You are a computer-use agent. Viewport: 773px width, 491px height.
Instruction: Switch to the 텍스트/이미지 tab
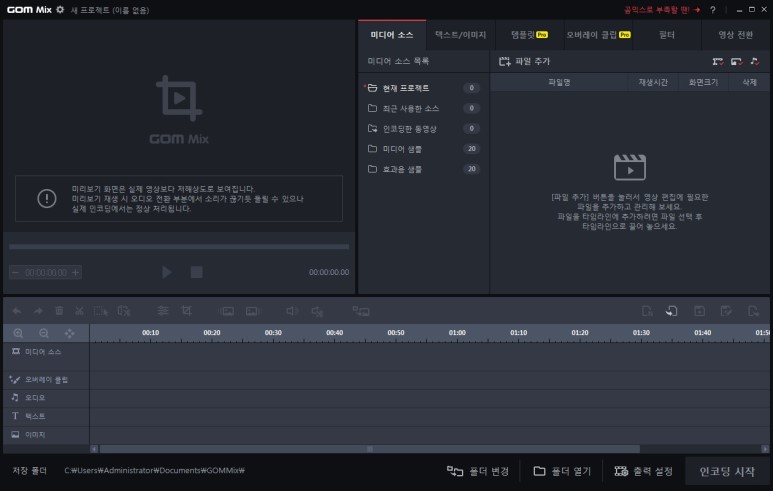[460, 35]
